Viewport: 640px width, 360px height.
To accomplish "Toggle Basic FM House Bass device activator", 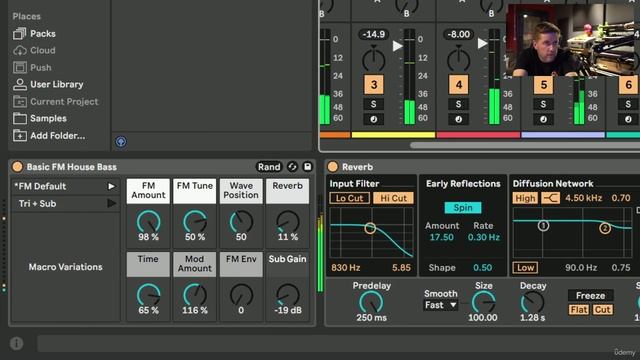I will pos(17,167).
